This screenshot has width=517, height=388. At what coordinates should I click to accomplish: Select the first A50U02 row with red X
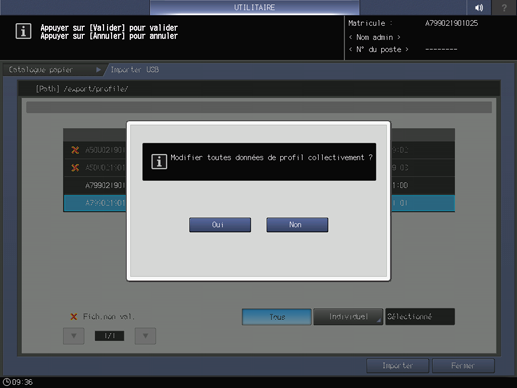pos(259,150)
